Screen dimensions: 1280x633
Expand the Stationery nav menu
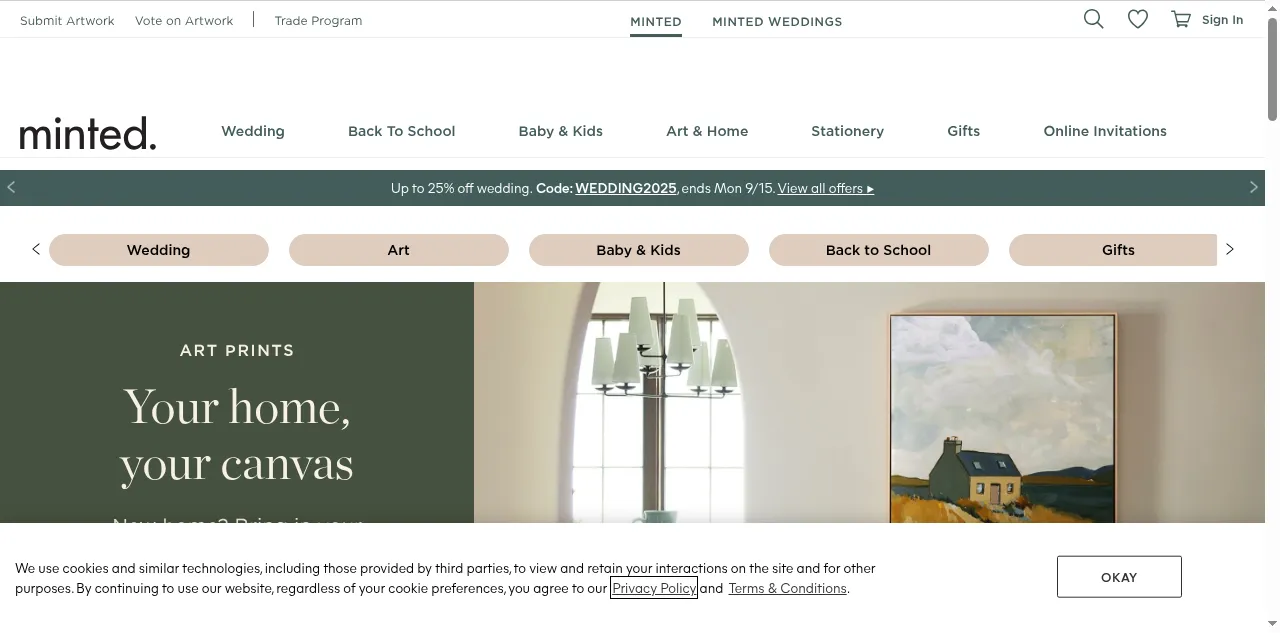pos(847,131)
